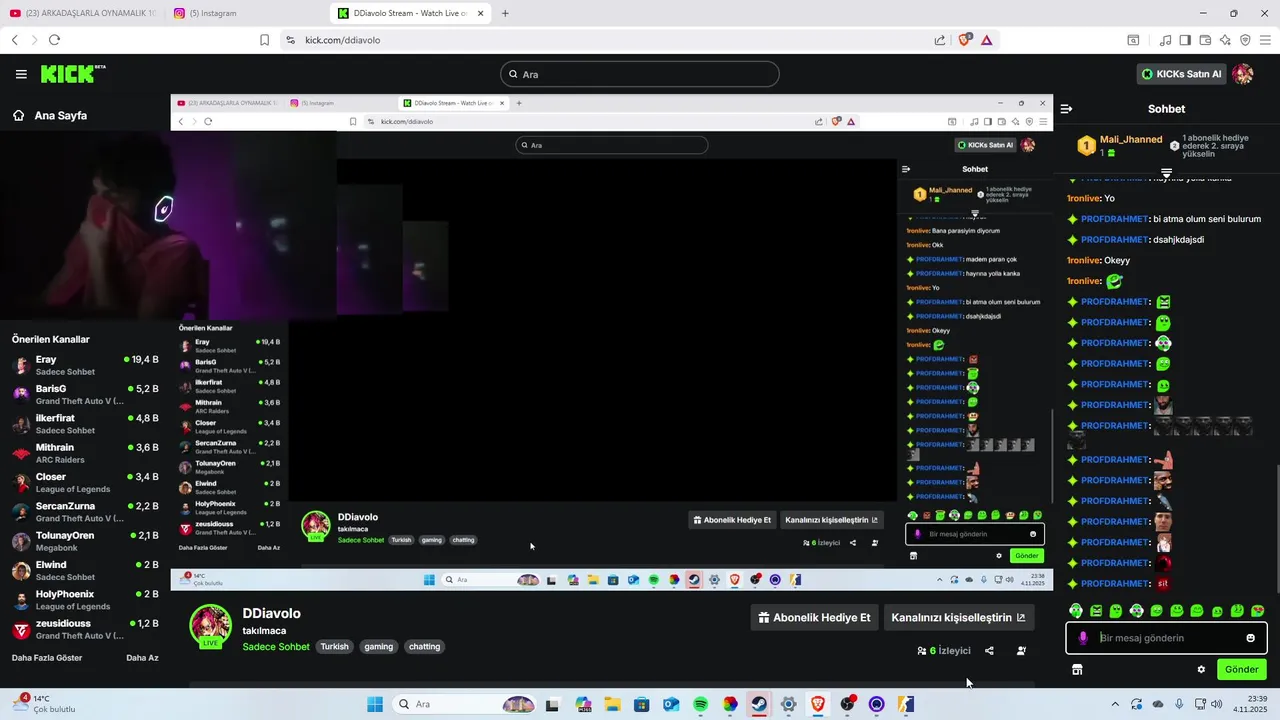This screenshot has height=720, width=1280.
Task: Open Brave Rewards triangle icon
Action: point(987,40)
